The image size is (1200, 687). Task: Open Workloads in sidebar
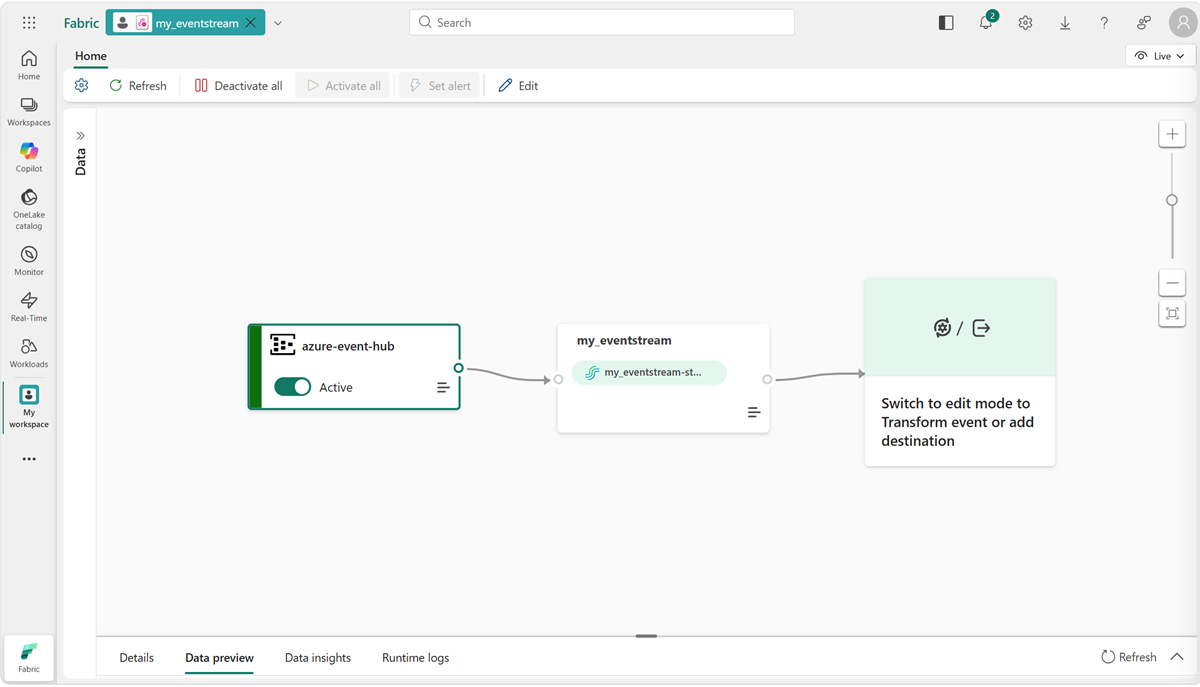[x=29, y=353]
